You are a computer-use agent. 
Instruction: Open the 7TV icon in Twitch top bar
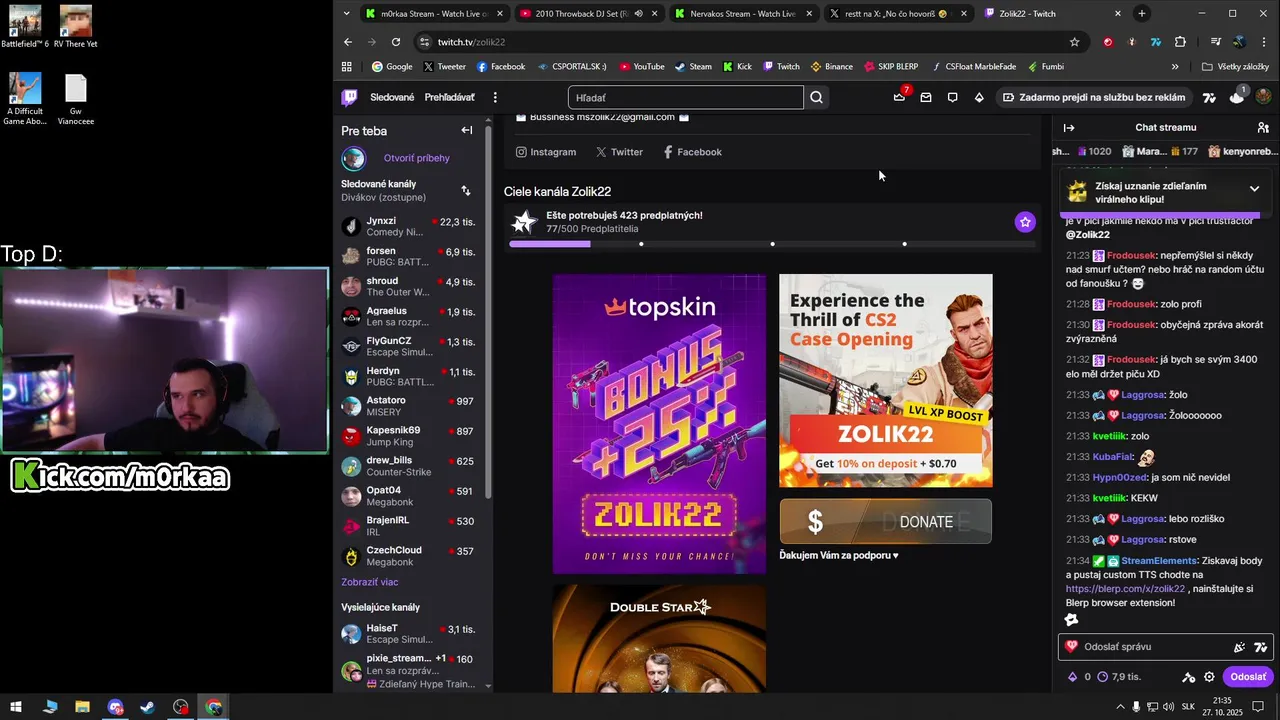[x=1209, y=97]
